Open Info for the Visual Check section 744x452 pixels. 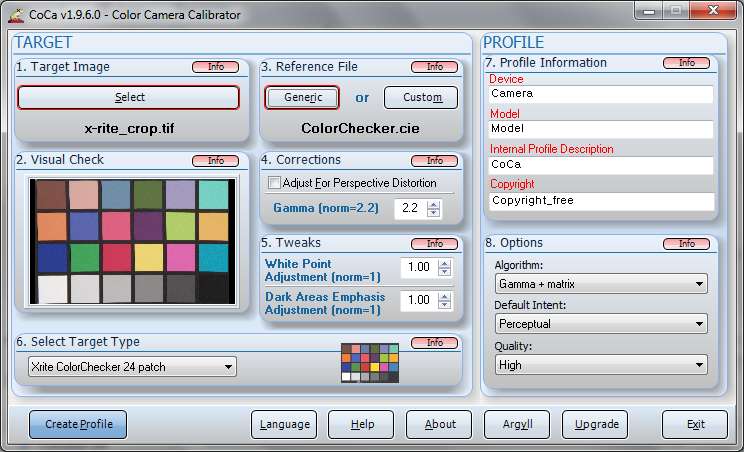(x=216, y=160)
